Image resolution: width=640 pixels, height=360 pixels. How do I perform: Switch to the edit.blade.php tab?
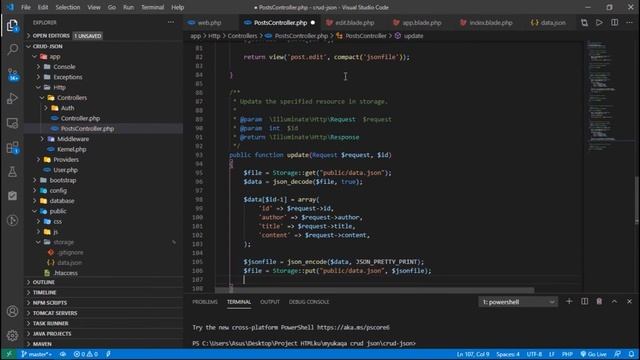coord(354,23)
